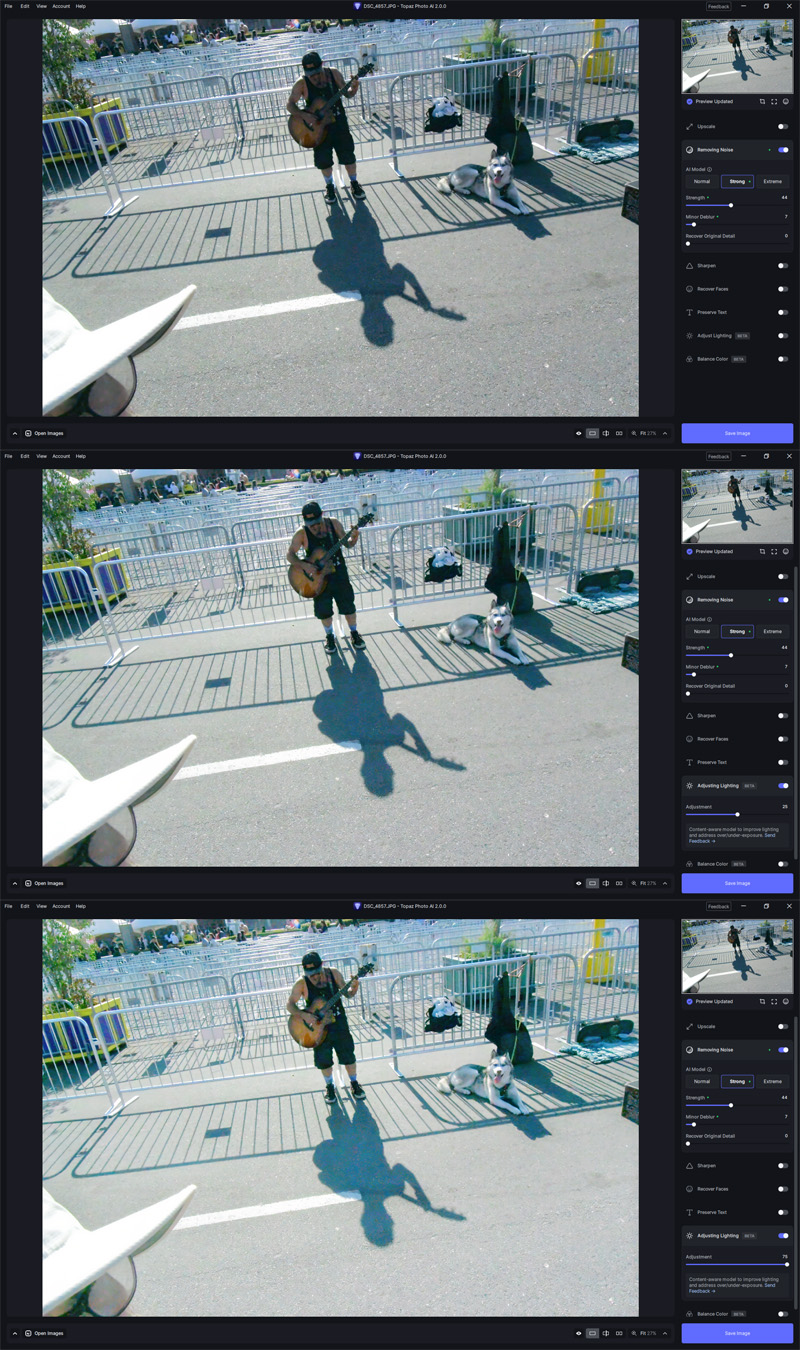
Task: Click the single-view icon in the bottom window's toolbar
Action: click(592, 1333)
